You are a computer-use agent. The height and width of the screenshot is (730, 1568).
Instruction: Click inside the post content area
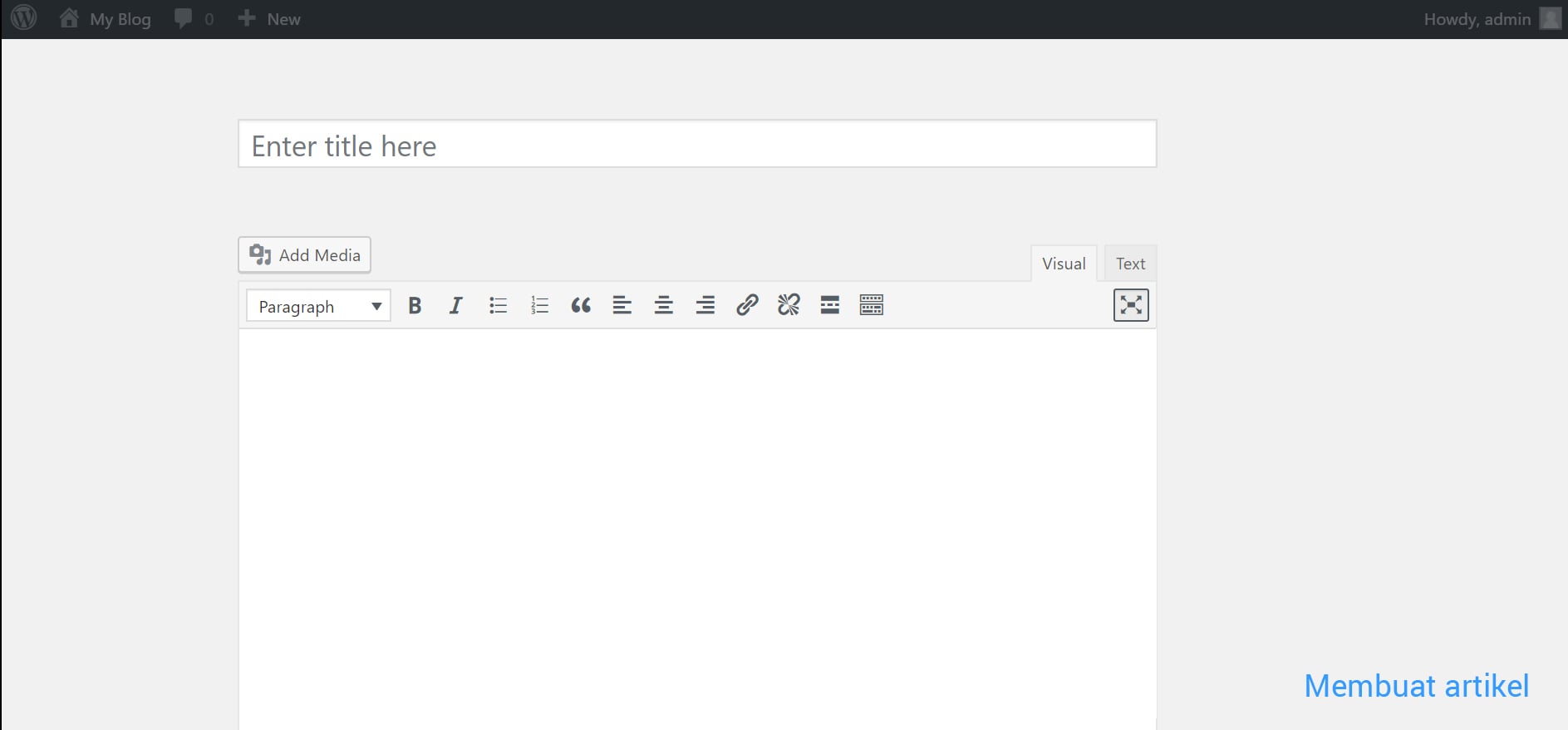tap(697, 530)
